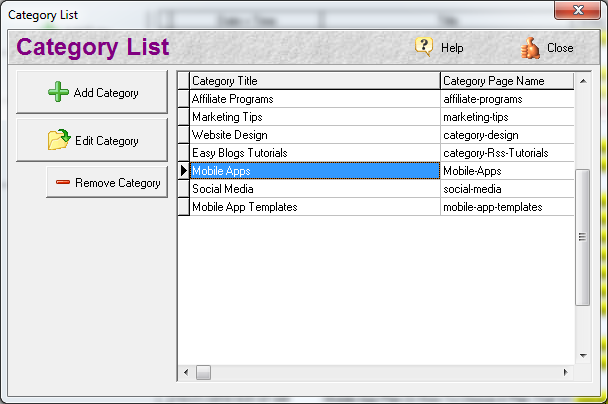The image size is (608, 404).
Task: Select the Mobile App Templates category
Action: [315, 207]
